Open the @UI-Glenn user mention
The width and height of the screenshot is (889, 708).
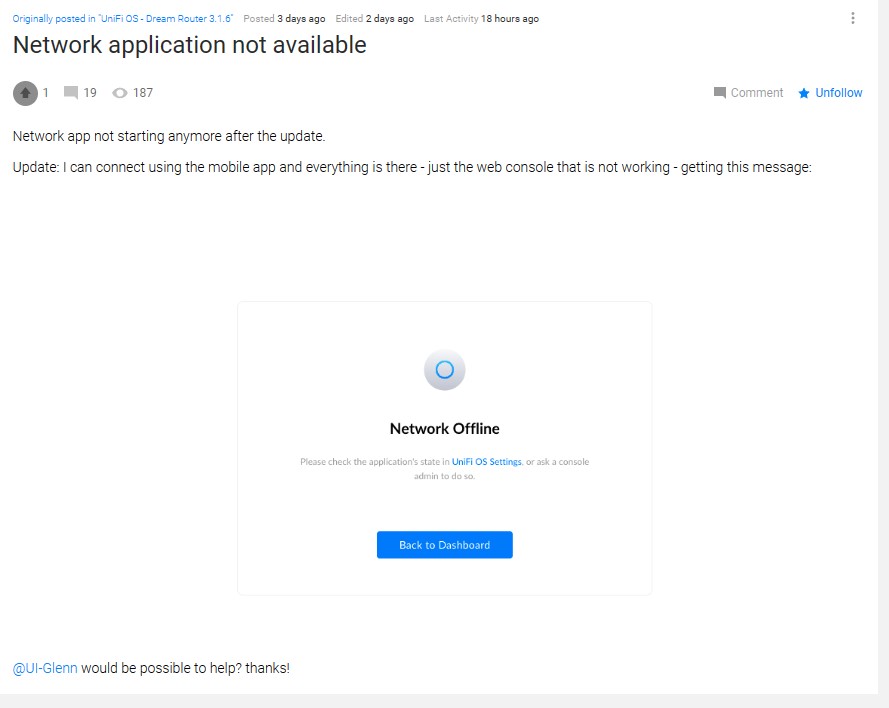45,668
